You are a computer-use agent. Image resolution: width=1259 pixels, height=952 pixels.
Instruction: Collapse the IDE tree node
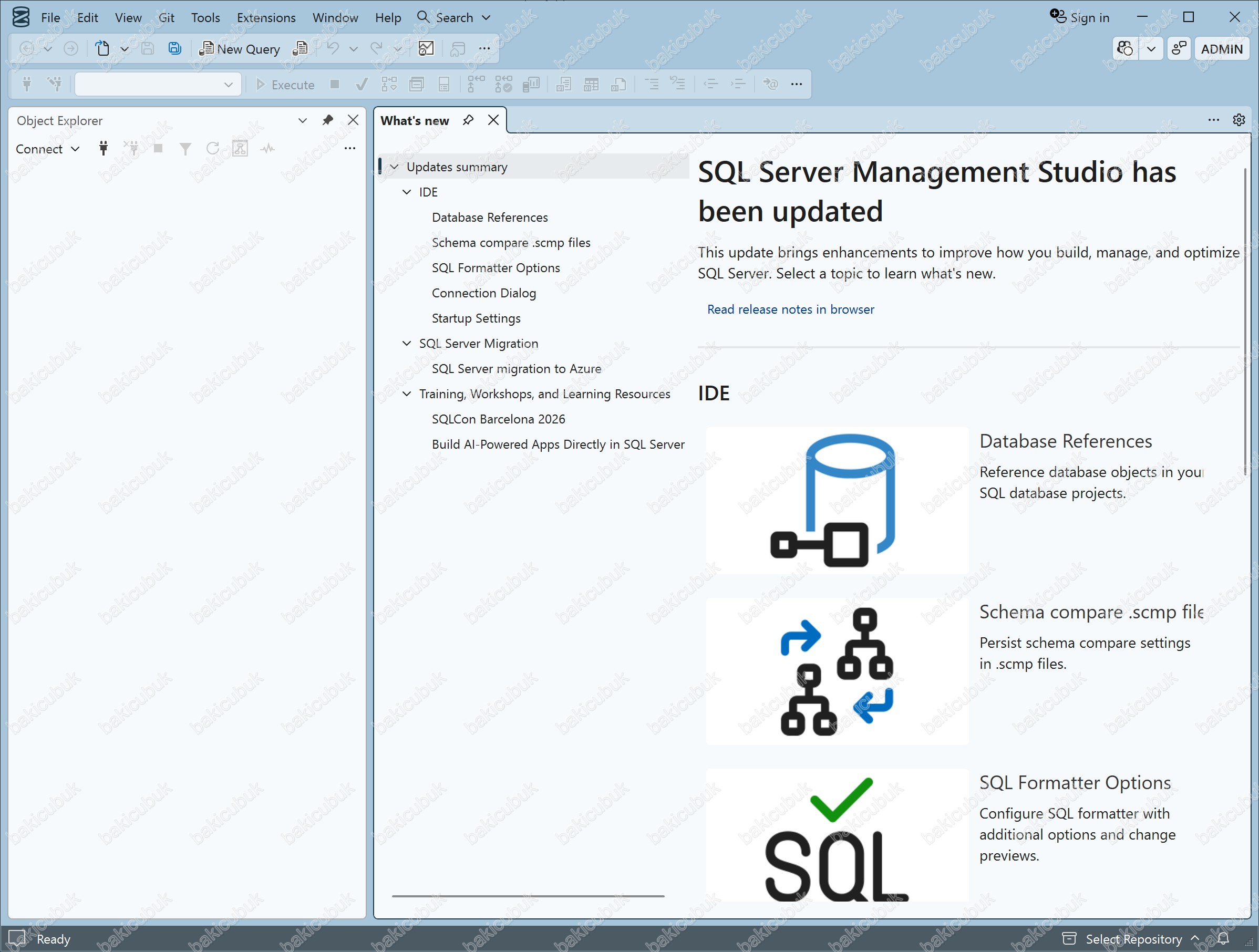[x=407, y=192]
